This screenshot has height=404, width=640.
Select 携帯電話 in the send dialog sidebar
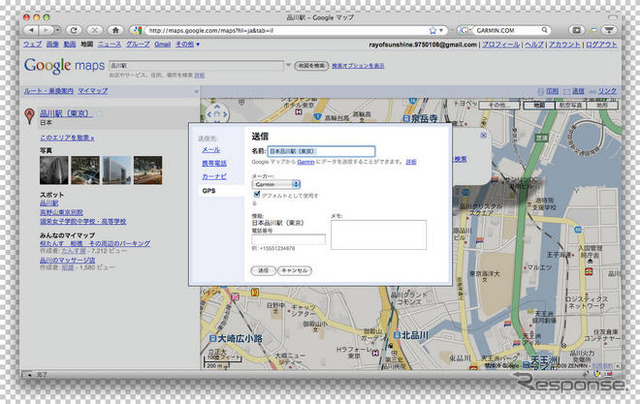point(214,163)
